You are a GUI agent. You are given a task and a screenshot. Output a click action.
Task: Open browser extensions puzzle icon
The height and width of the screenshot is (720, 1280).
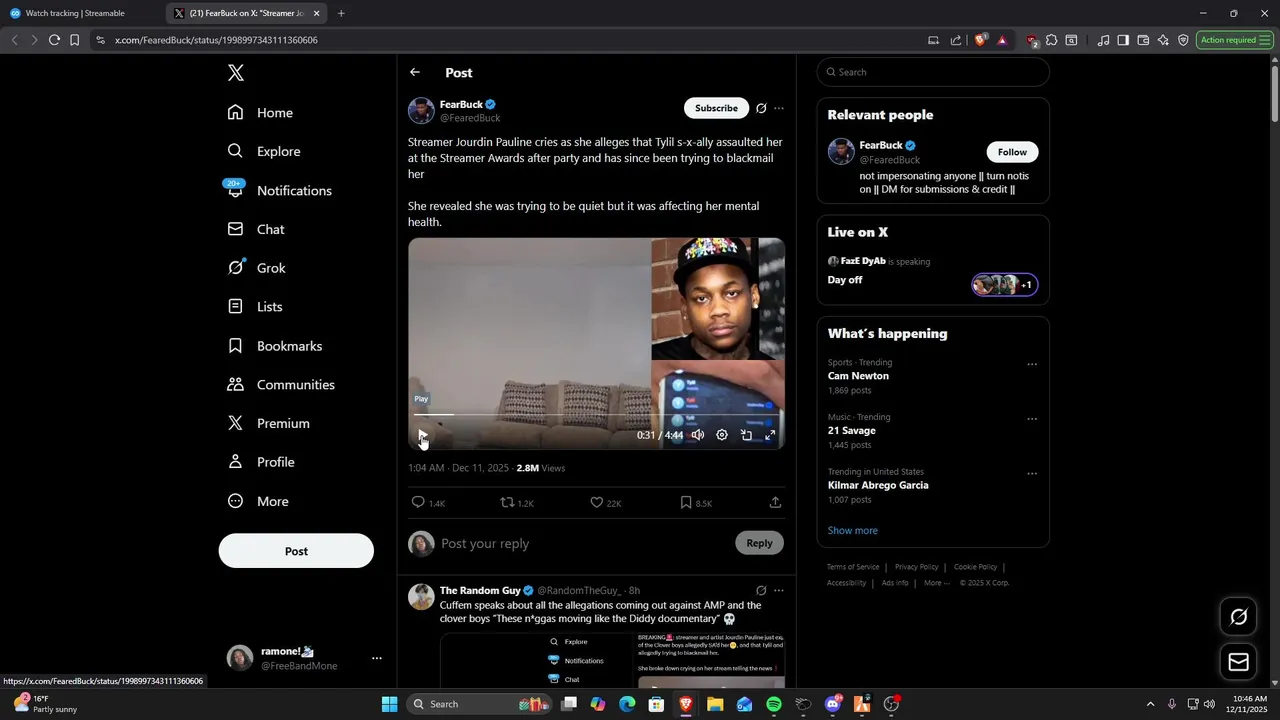coord(1051,40)
